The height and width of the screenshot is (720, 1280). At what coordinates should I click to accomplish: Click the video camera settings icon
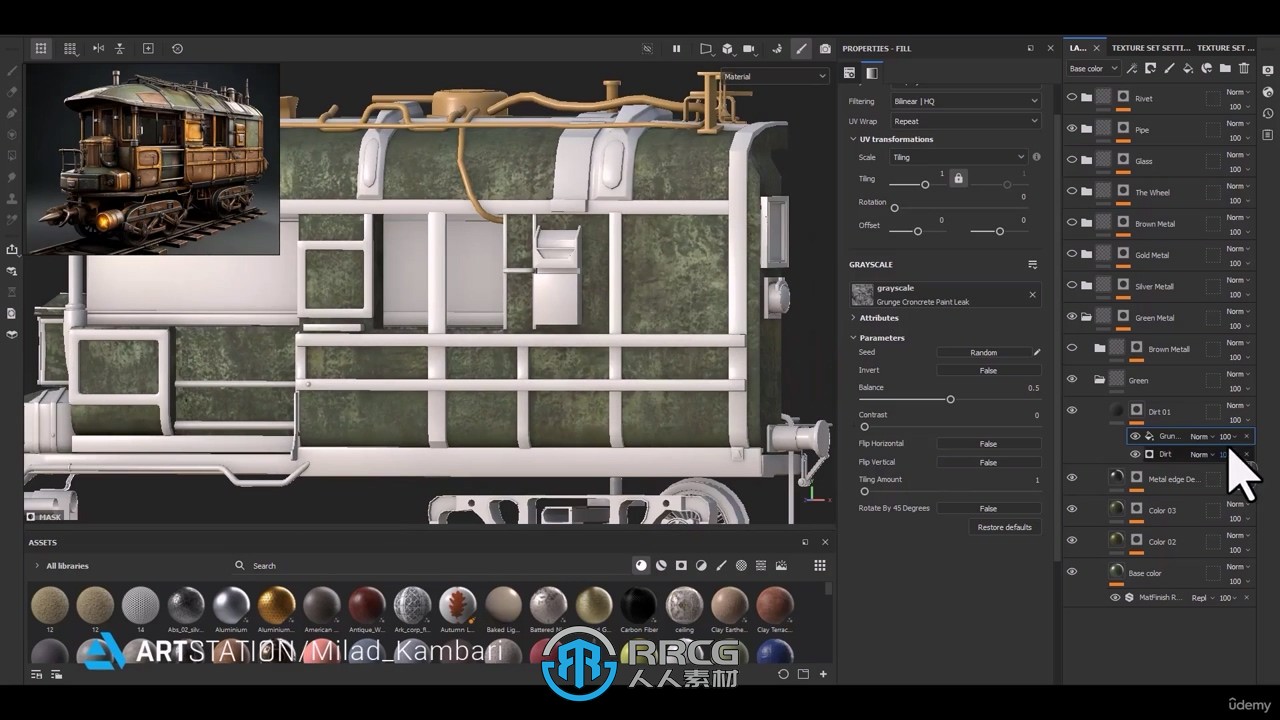[x=750, y=48]
